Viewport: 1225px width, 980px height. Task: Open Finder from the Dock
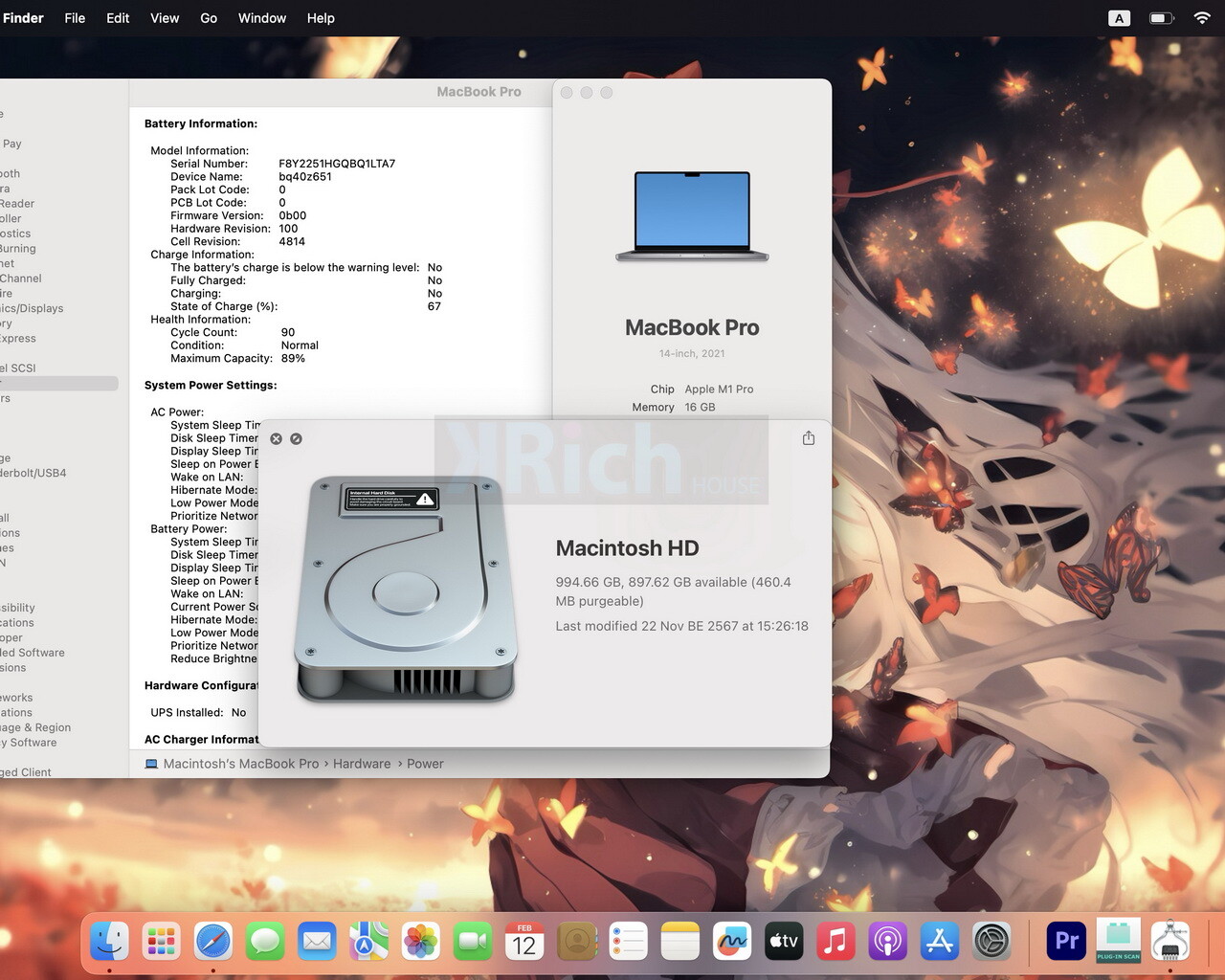tap(109, 942)
